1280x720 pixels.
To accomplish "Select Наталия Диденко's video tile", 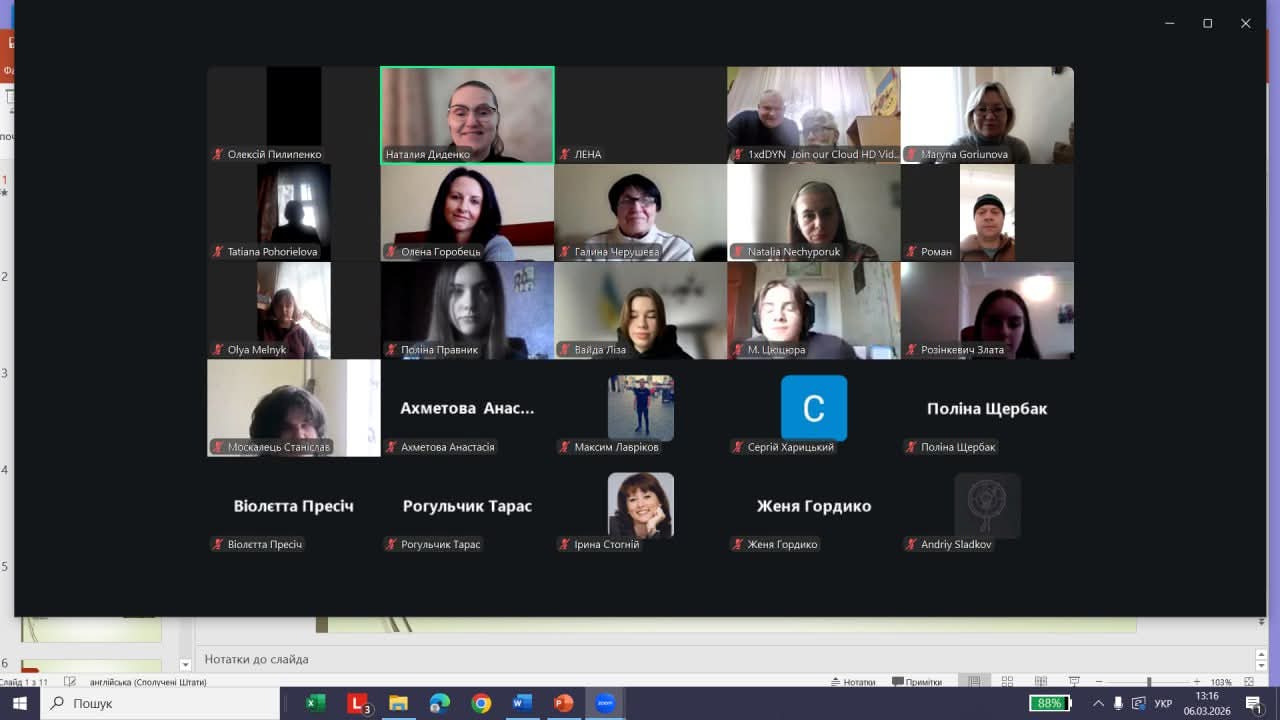I will tap(467, 114).
